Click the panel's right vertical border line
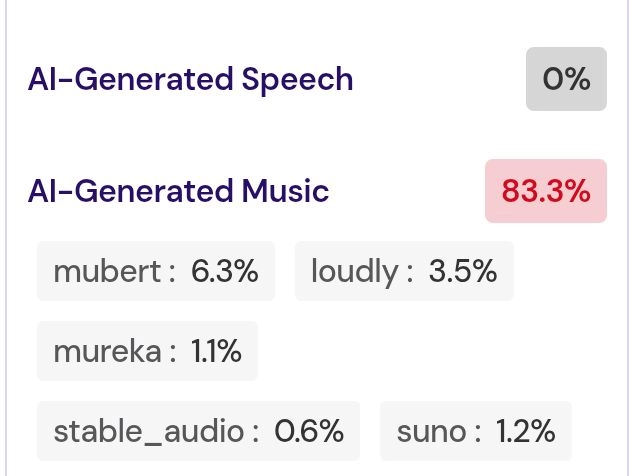This screenshot has height=476, width=630. pos(628,238)
